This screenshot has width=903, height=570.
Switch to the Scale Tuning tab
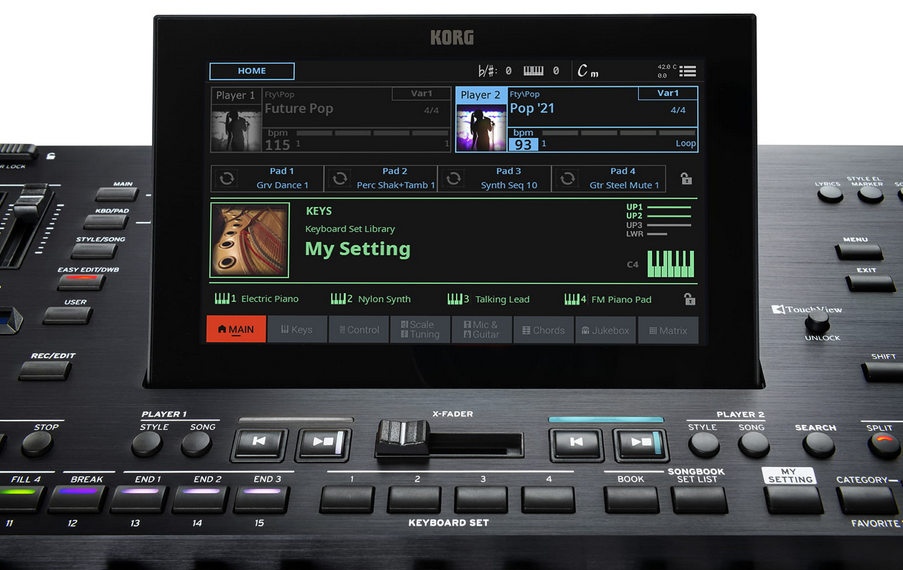tap(420, 329)
